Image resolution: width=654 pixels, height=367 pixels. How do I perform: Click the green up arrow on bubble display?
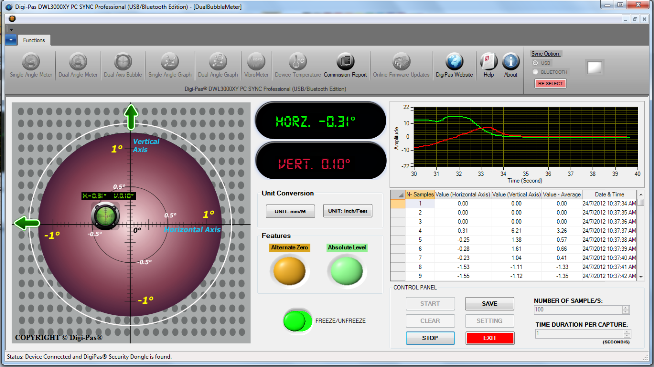pos(131,116)
